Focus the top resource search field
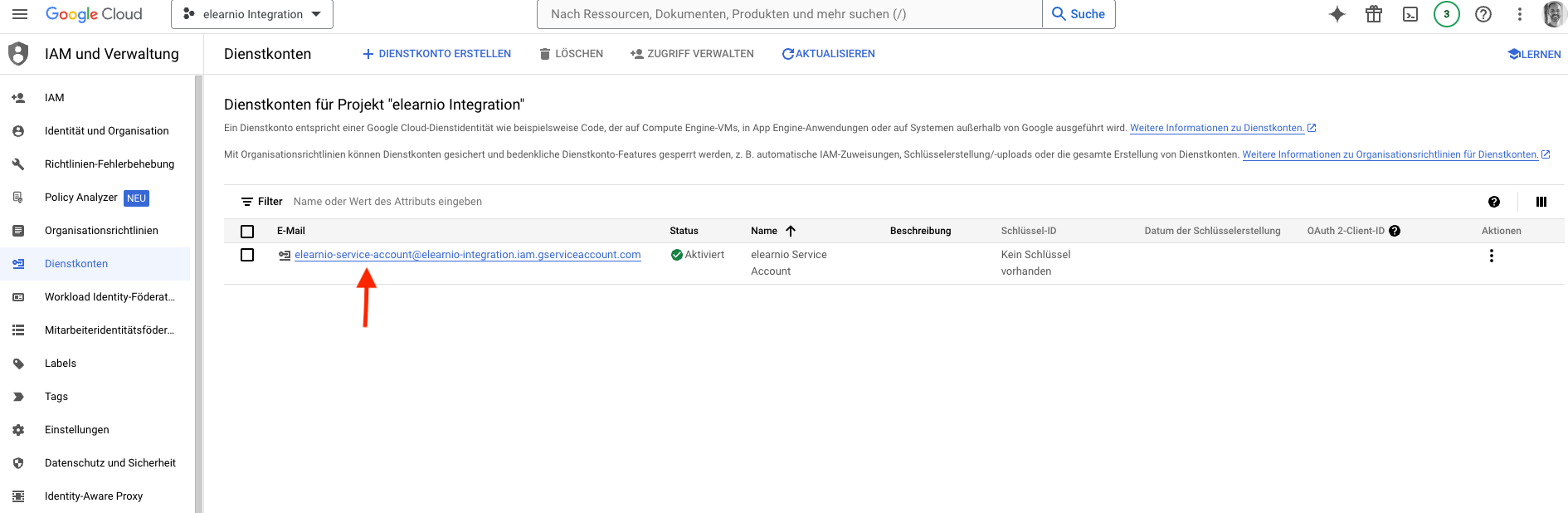The image size is (1568, 513). [x=790, y=14]
